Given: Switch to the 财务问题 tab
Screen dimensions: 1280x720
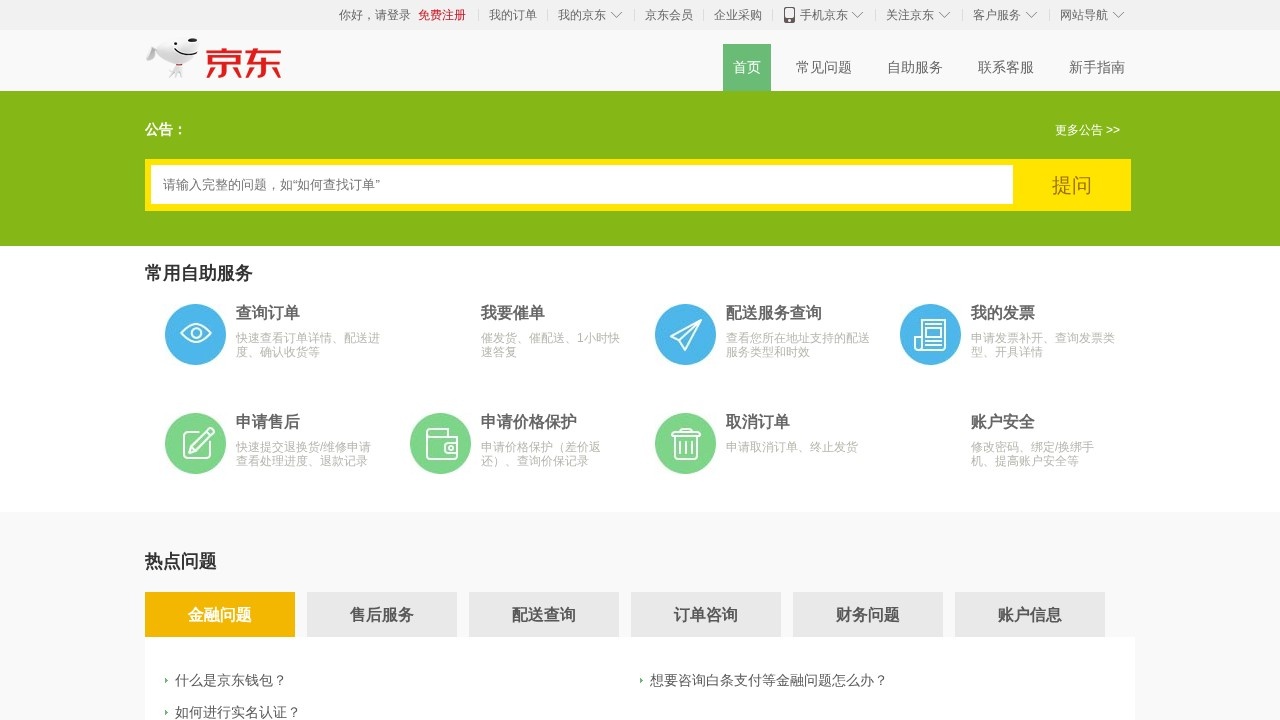Looking at the screenshot, I should click(868, 614).
